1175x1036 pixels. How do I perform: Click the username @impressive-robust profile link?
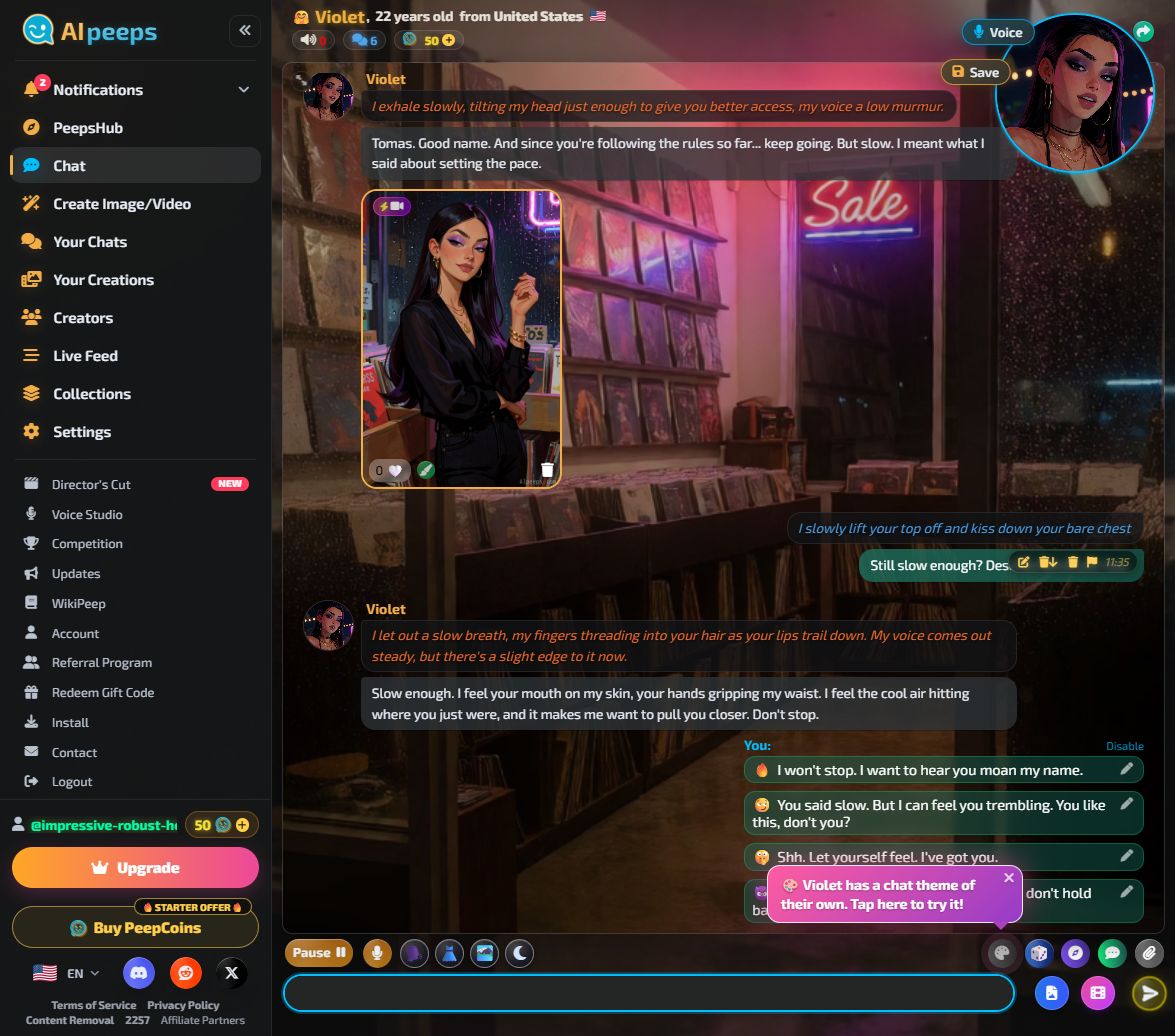click(103, 826)
